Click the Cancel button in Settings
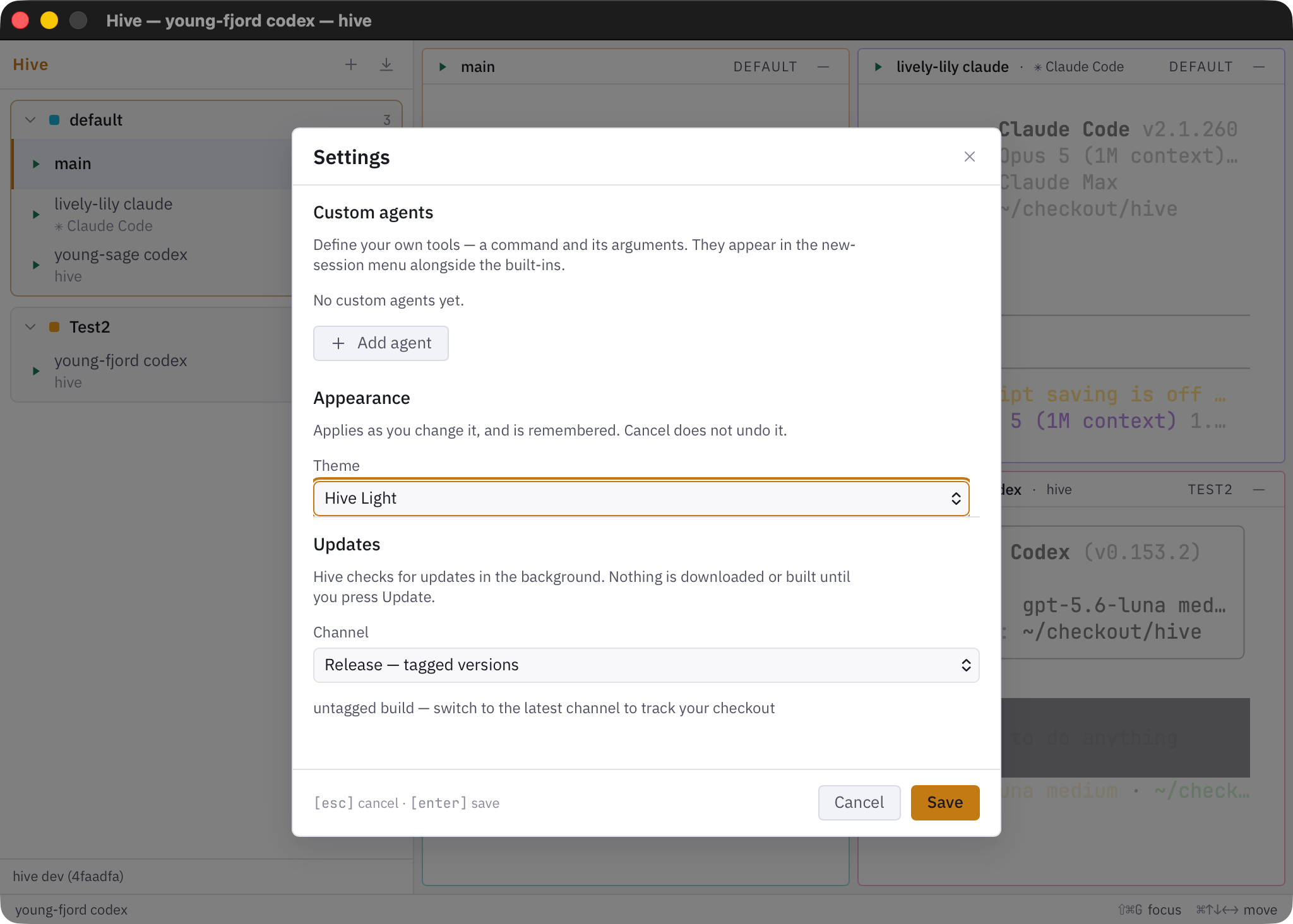The width and height of the screenshot is (1293, 924). click(x=859, y=803)
